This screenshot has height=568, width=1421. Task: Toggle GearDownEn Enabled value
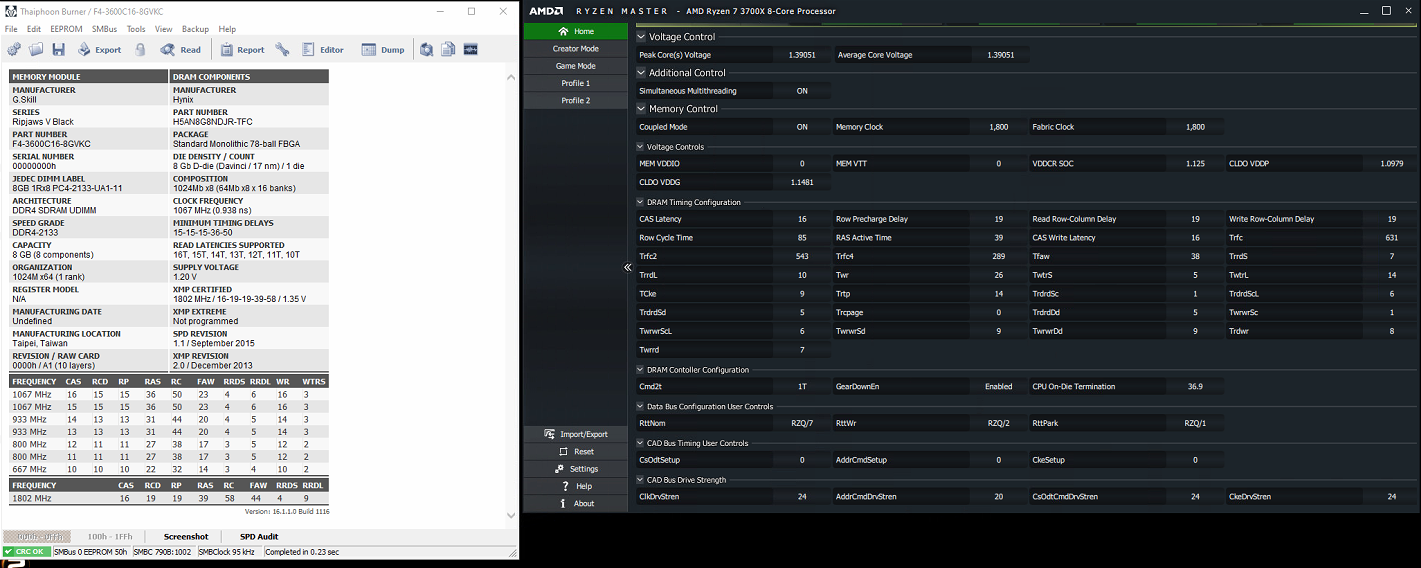pyautogui.click(x=998, y=386)
